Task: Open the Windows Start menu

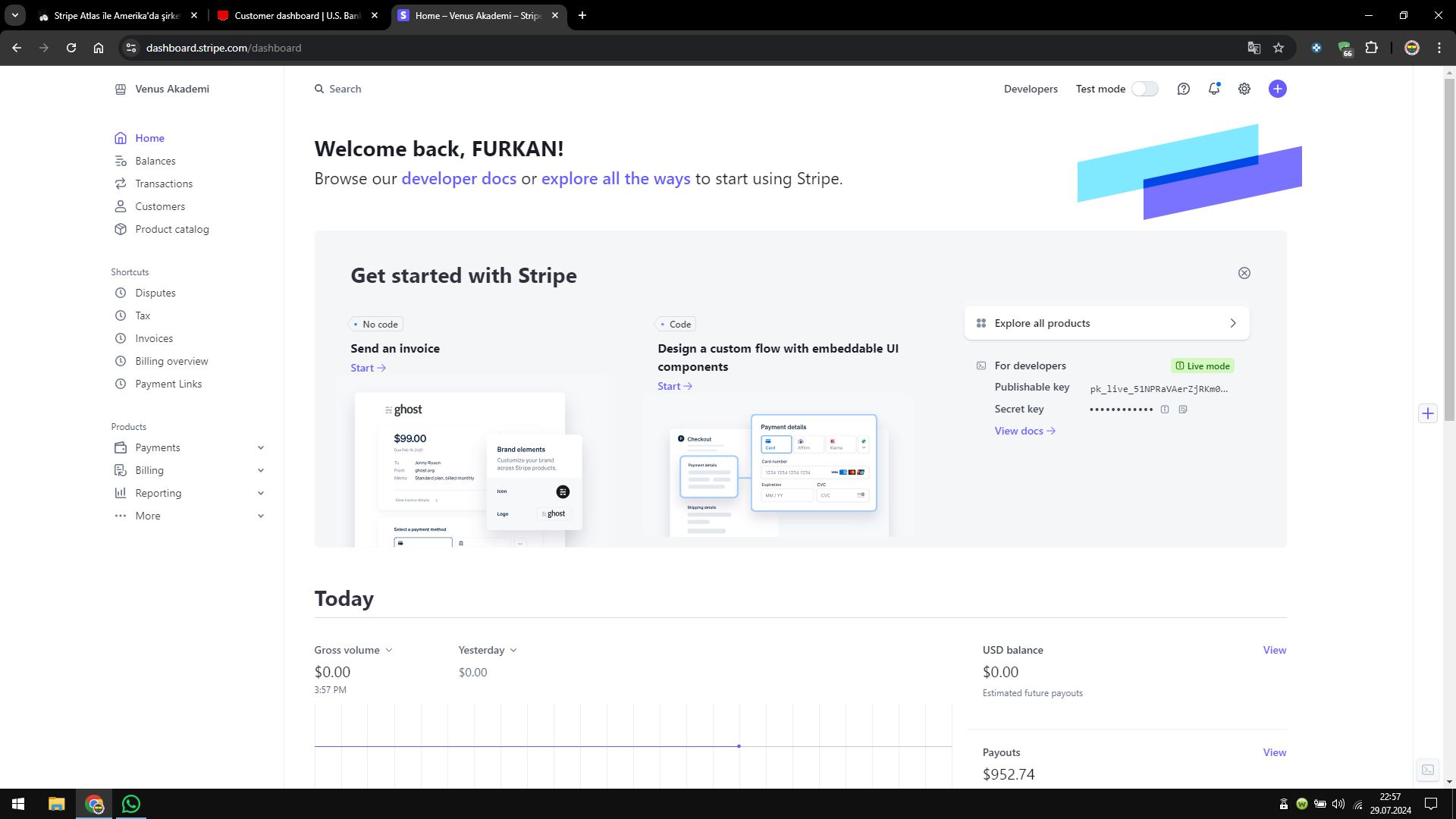Action: 18,804
